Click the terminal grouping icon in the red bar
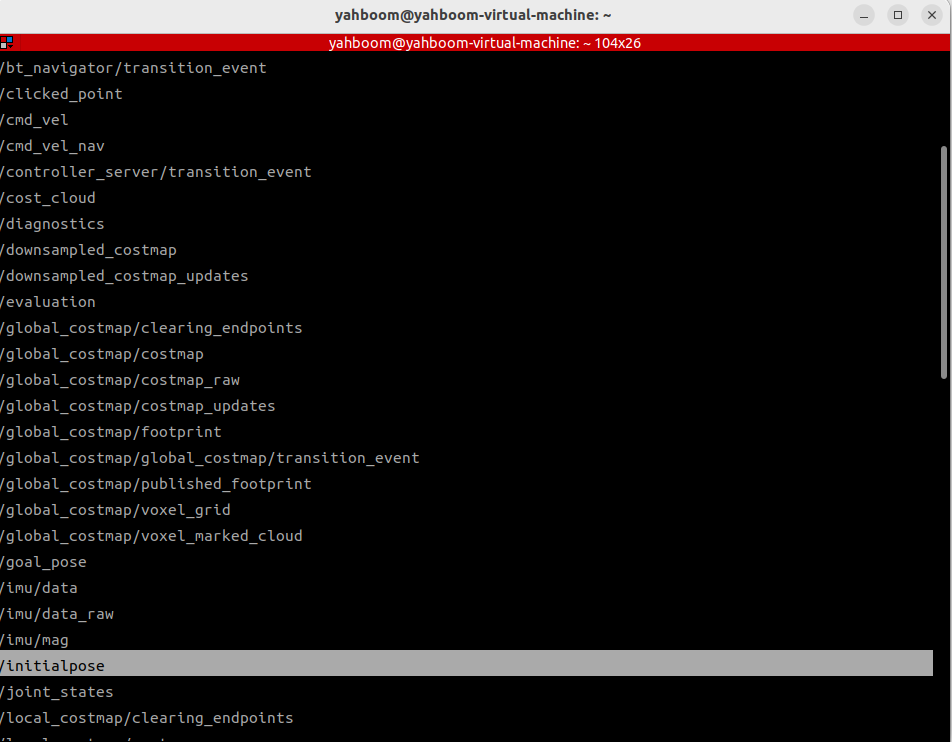The width and height of the screenshot is (952, 742). click(x=7, y=43)
